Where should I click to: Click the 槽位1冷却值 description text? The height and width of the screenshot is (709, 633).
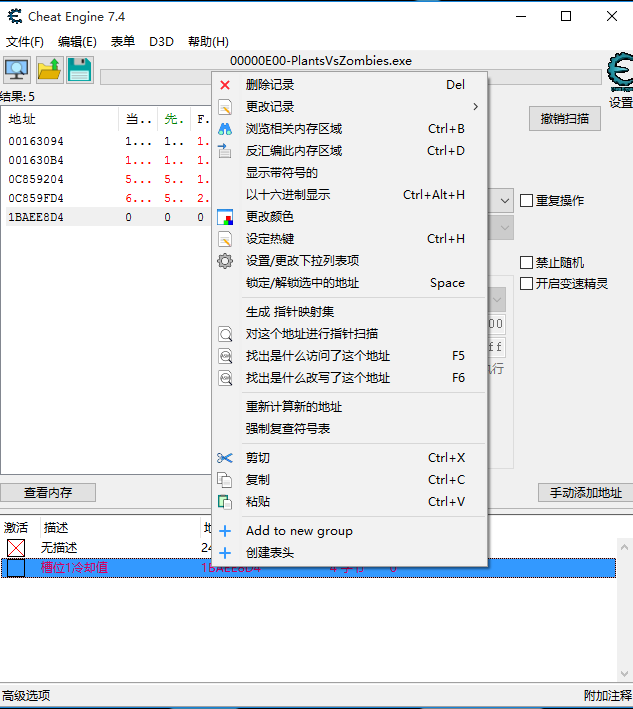point(74,568)
